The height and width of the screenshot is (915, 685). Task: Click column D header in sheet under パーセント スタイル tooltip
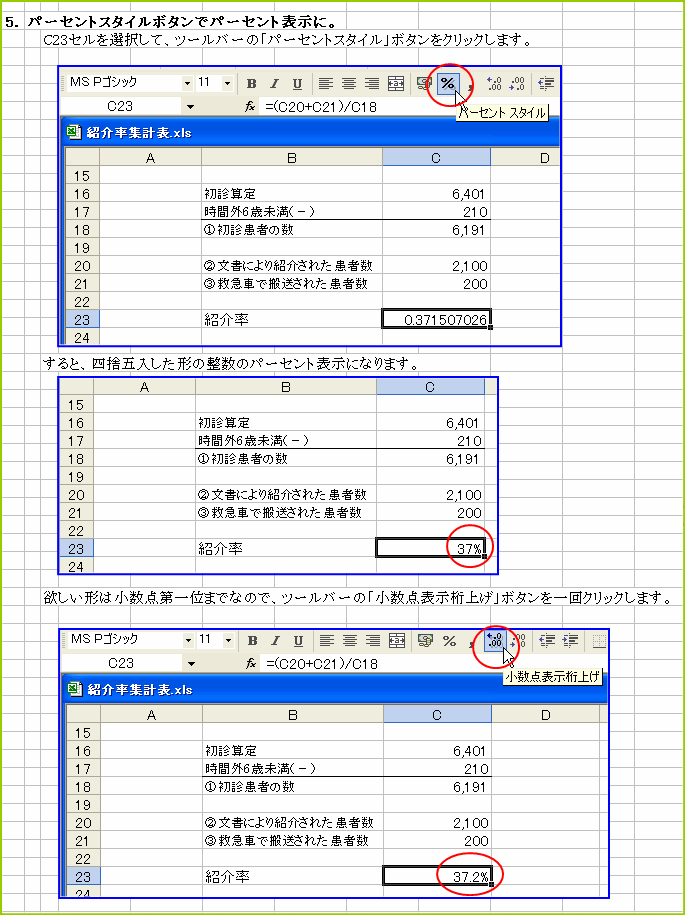[525, 158]
